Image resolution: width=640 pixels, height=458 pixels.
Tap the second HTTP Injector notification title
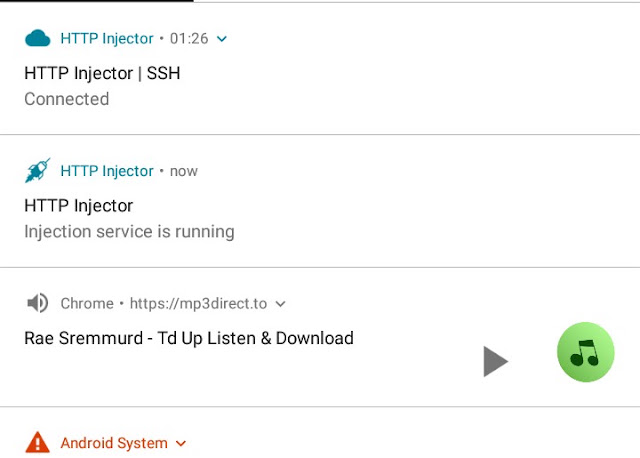(x=79, y=206)
